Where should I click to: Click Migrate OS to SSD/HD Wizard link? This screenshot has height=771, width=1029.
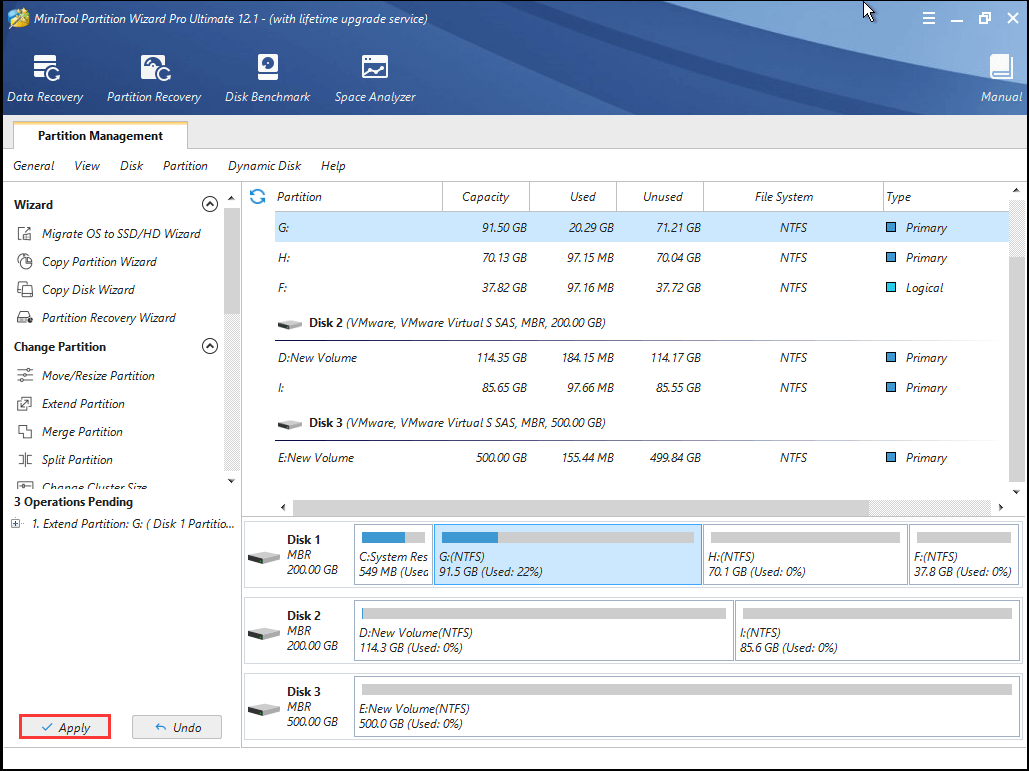(121, 234)
